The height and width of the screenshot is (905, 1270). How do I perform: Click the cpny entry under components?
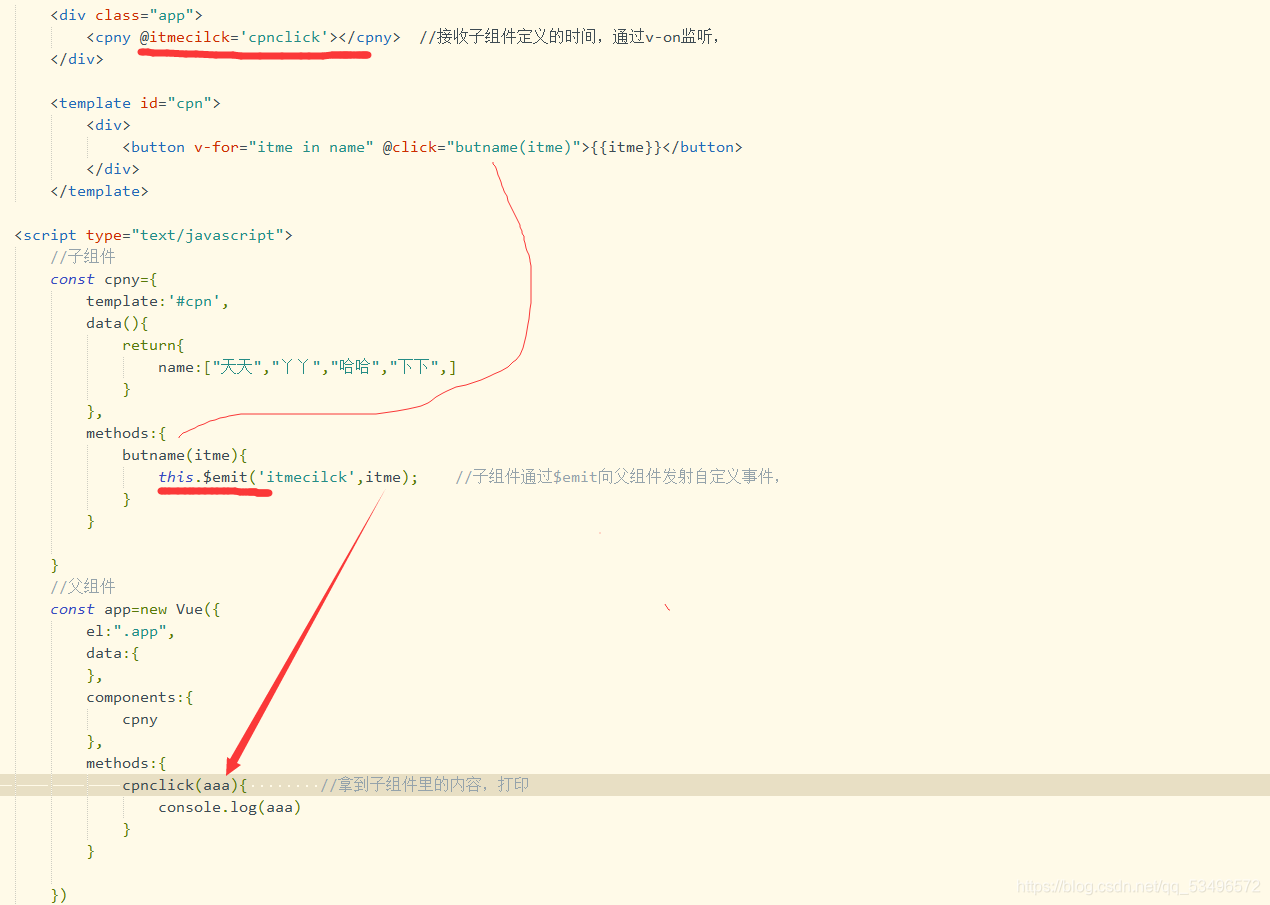pyautogui.click(x=140, y=719)
